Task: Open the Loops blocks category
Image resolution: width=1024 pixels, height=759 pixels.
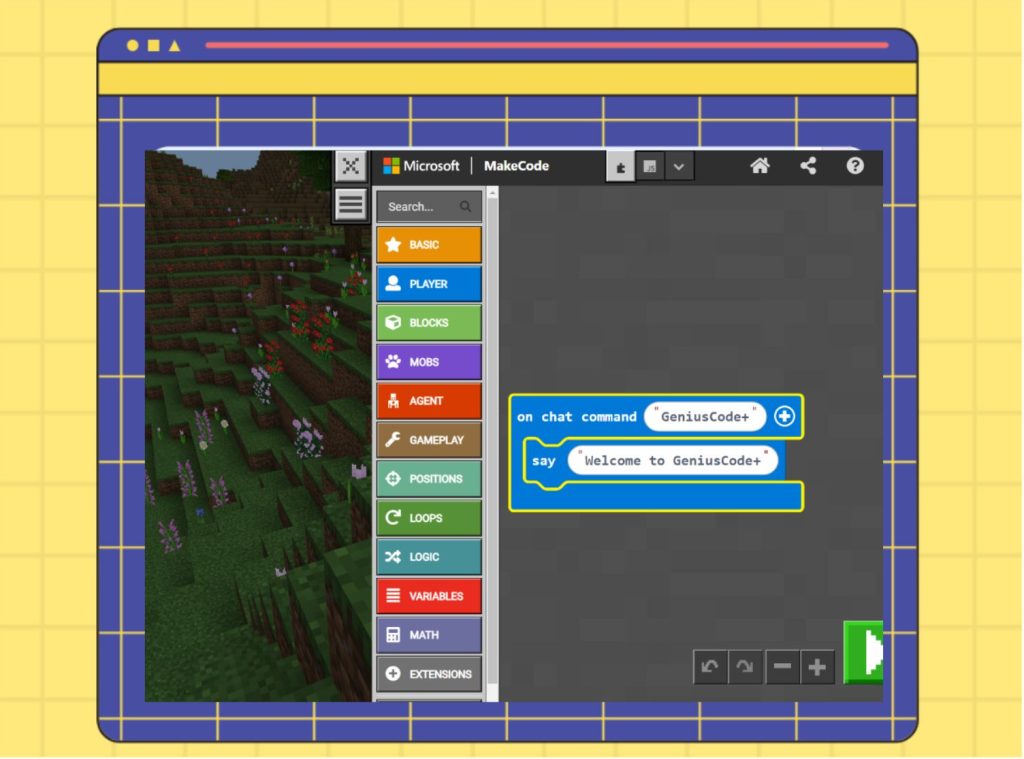Action: click(x=429, y=518)
